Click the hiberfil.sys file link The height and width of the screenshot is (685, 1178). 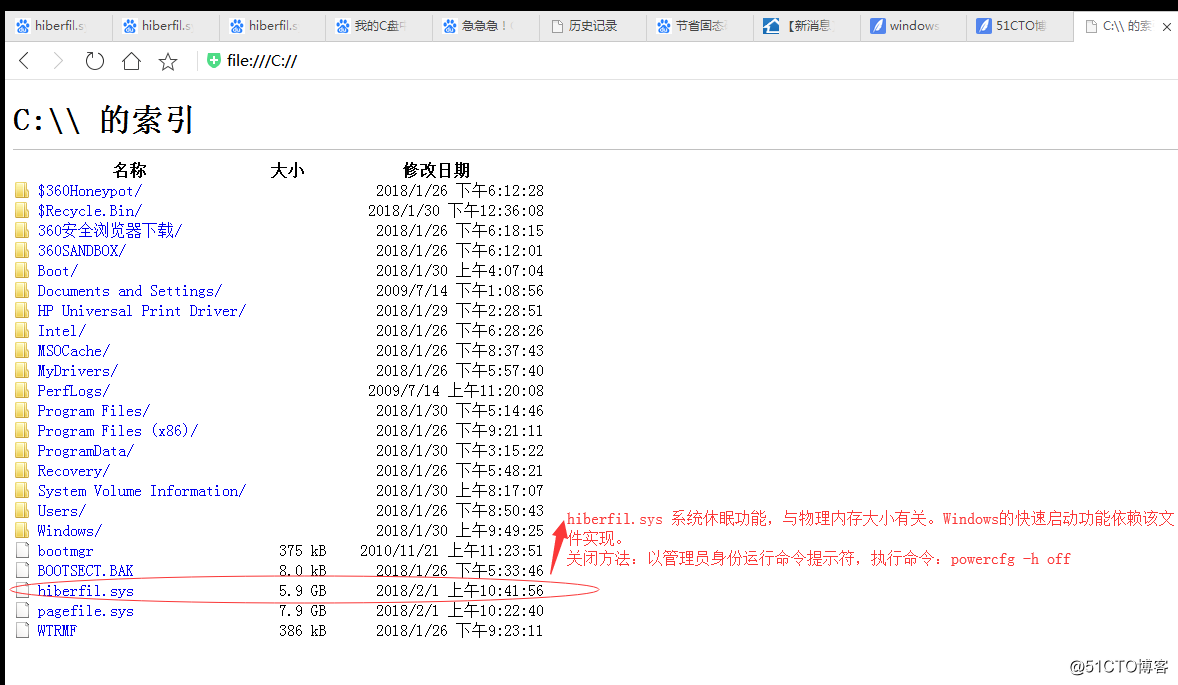[86, 591]
